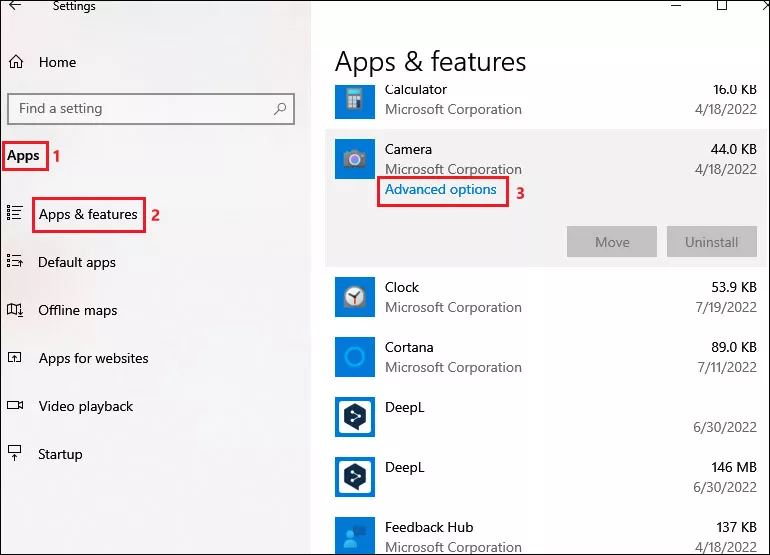Image resolution: width=770 pixels, height=555 pixels.
Task: Click the Camera app icon
Action: [x=355, y=159]
